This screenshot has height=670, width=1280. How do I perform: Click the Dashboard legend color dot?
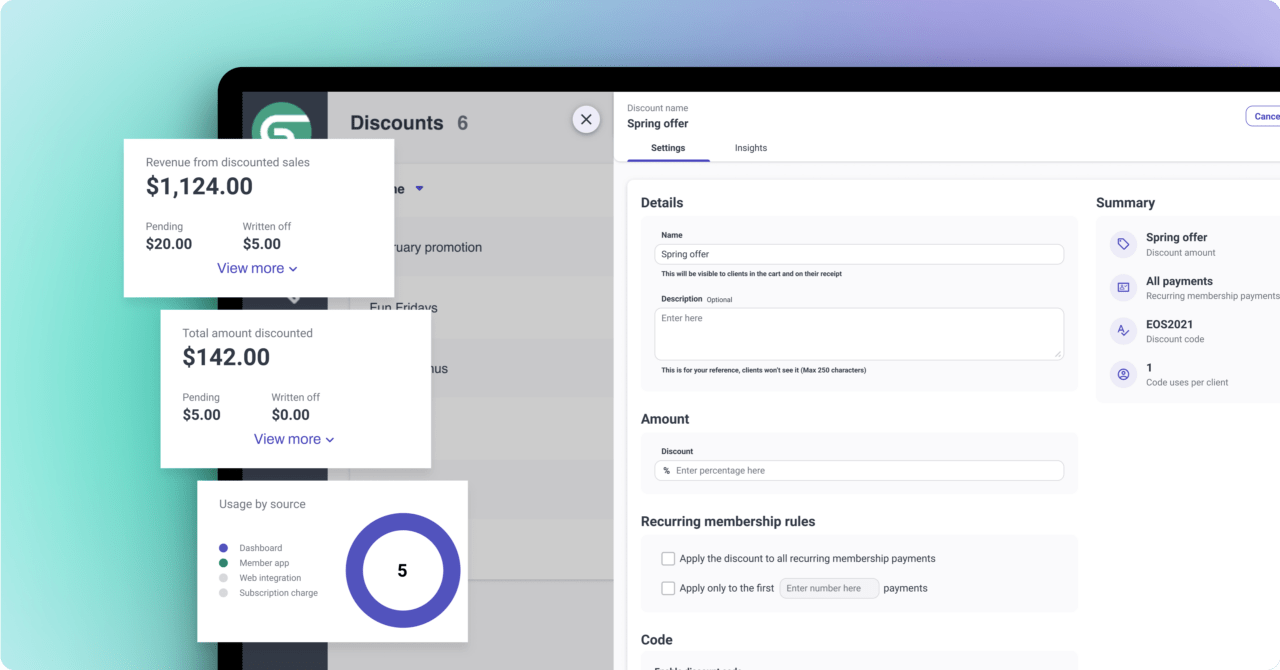[x=223, y=548]
